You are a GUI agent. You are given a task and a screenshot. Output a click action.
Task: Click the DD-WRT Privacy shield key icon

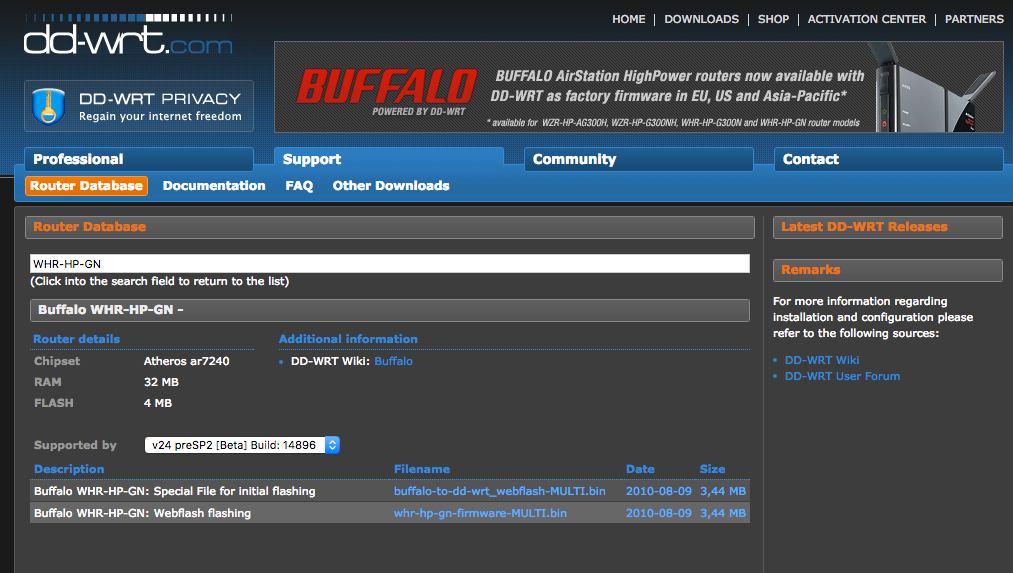pos(49,107)
